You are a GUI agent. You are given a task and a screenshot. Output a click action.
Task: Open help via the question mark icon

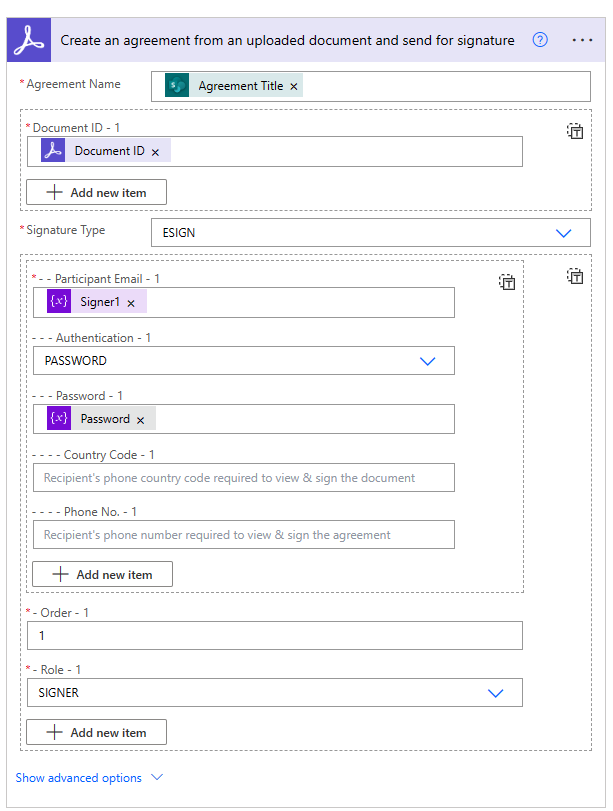(540, 40)
